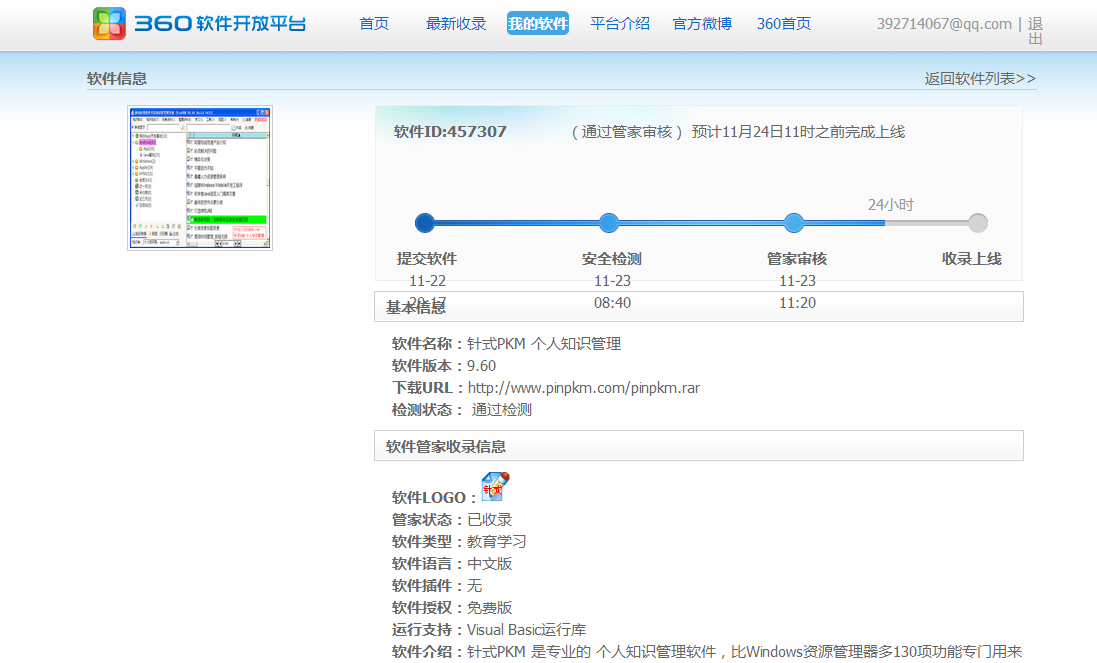Click the 管家审核 progress step dot

click(x=794, y=223)
